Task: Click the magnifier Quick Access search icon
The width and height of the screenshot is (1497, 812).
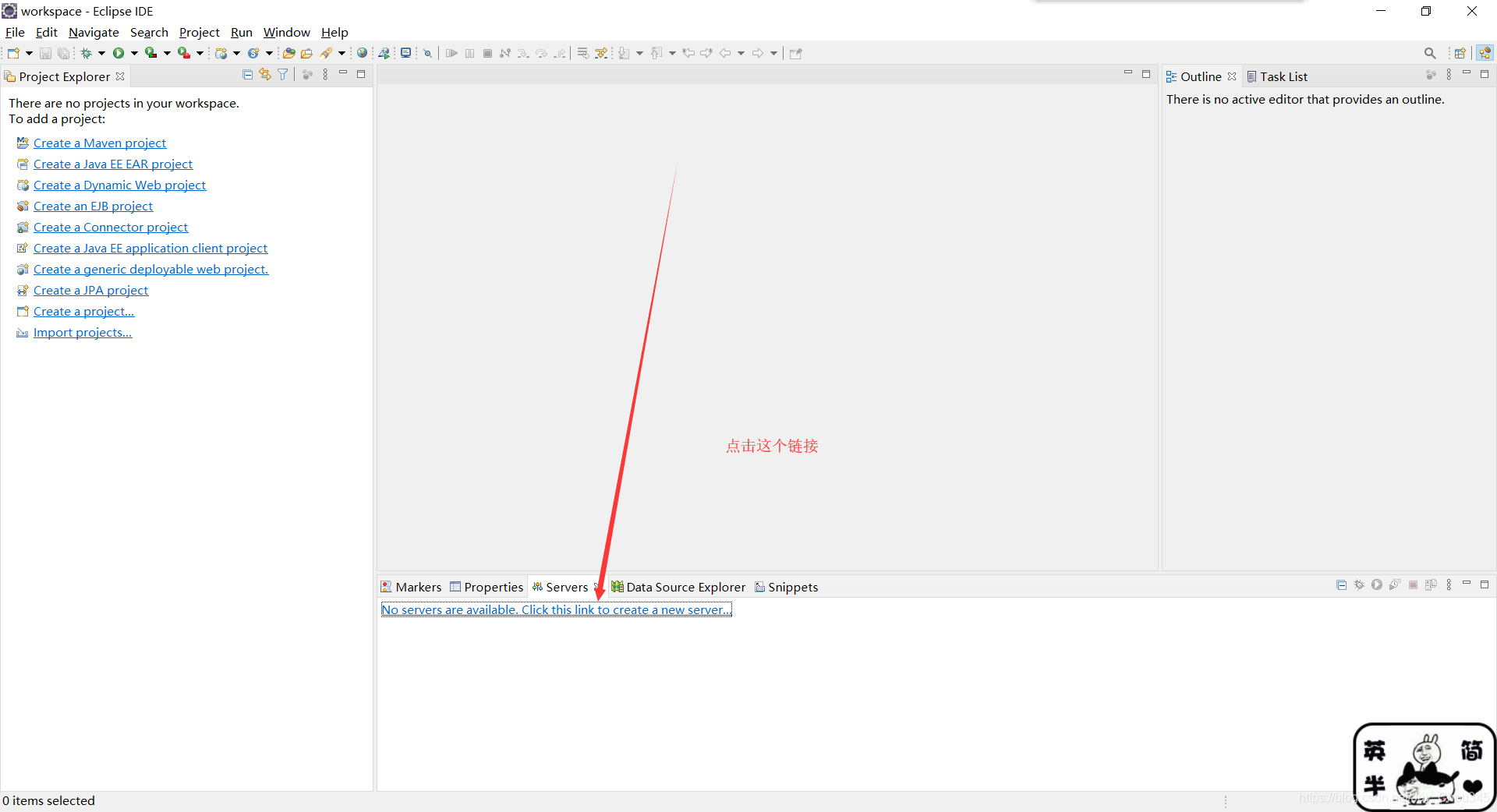Action: click(1430, 53)
